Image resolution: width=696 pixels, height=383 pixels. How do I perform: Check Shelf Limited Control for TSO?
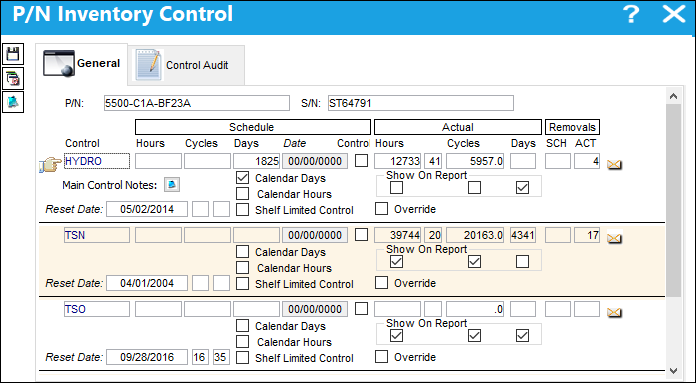click(242, 358)
